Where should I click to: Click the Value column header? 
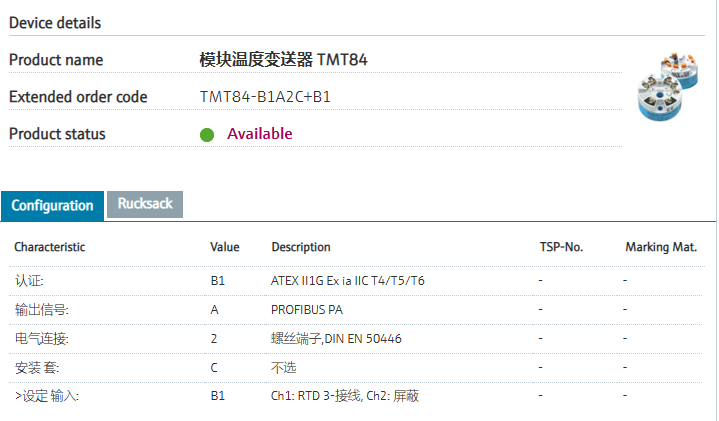click(x=225, y=247)
